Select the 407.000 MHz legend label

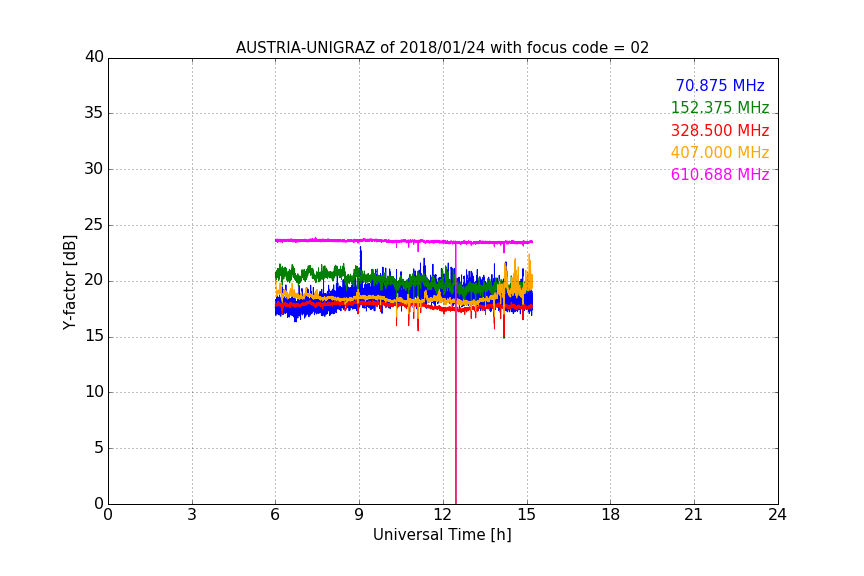pos(720,152)
